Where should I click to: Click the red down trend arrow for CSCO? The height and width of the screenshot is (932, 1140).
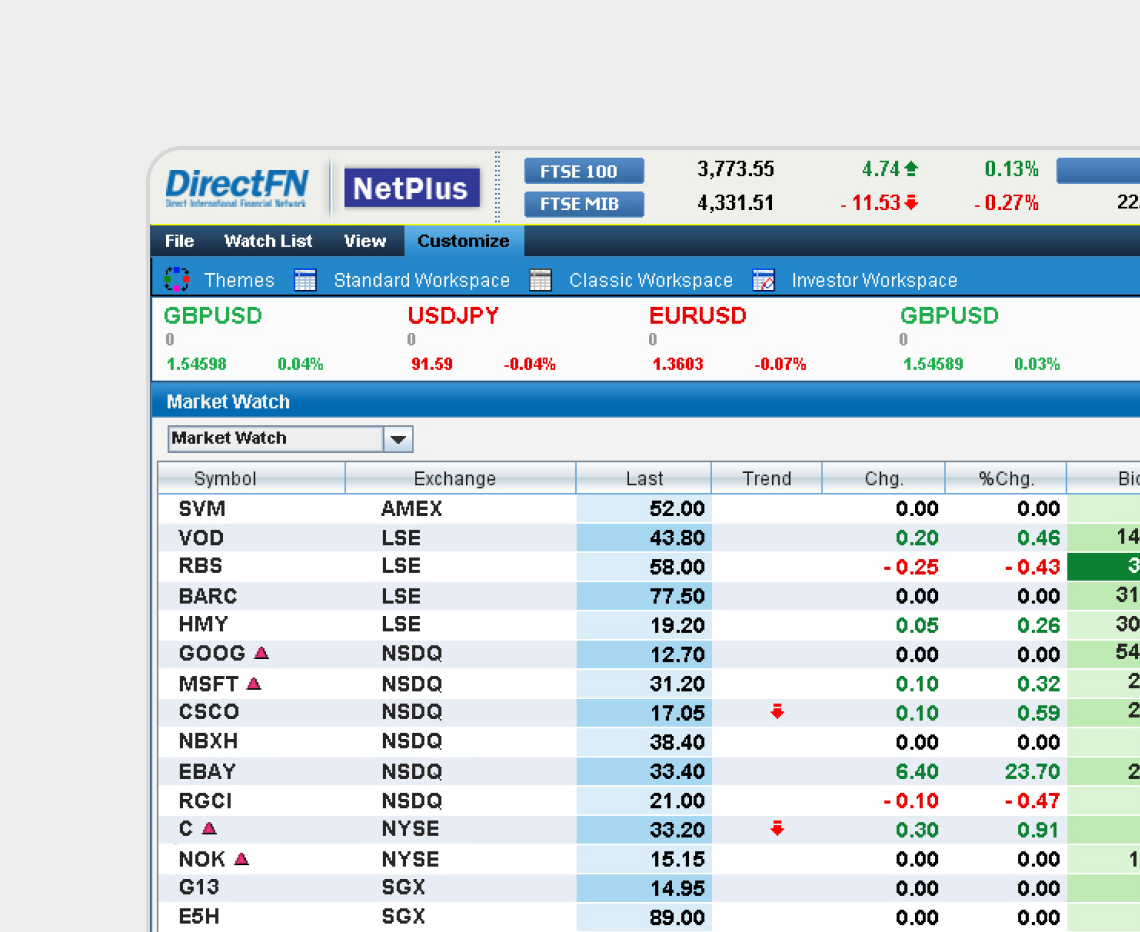(777, 712)
